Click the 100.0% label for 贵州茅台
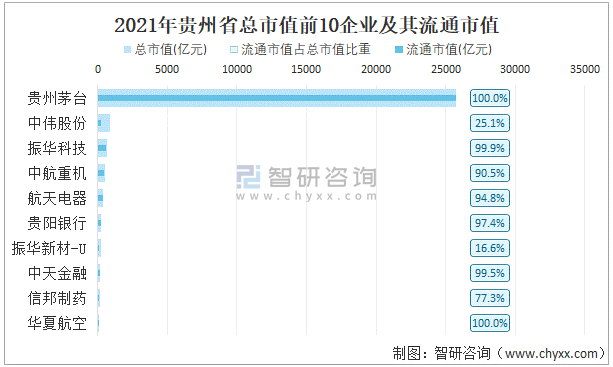613x367 pixels. [490, 98]
